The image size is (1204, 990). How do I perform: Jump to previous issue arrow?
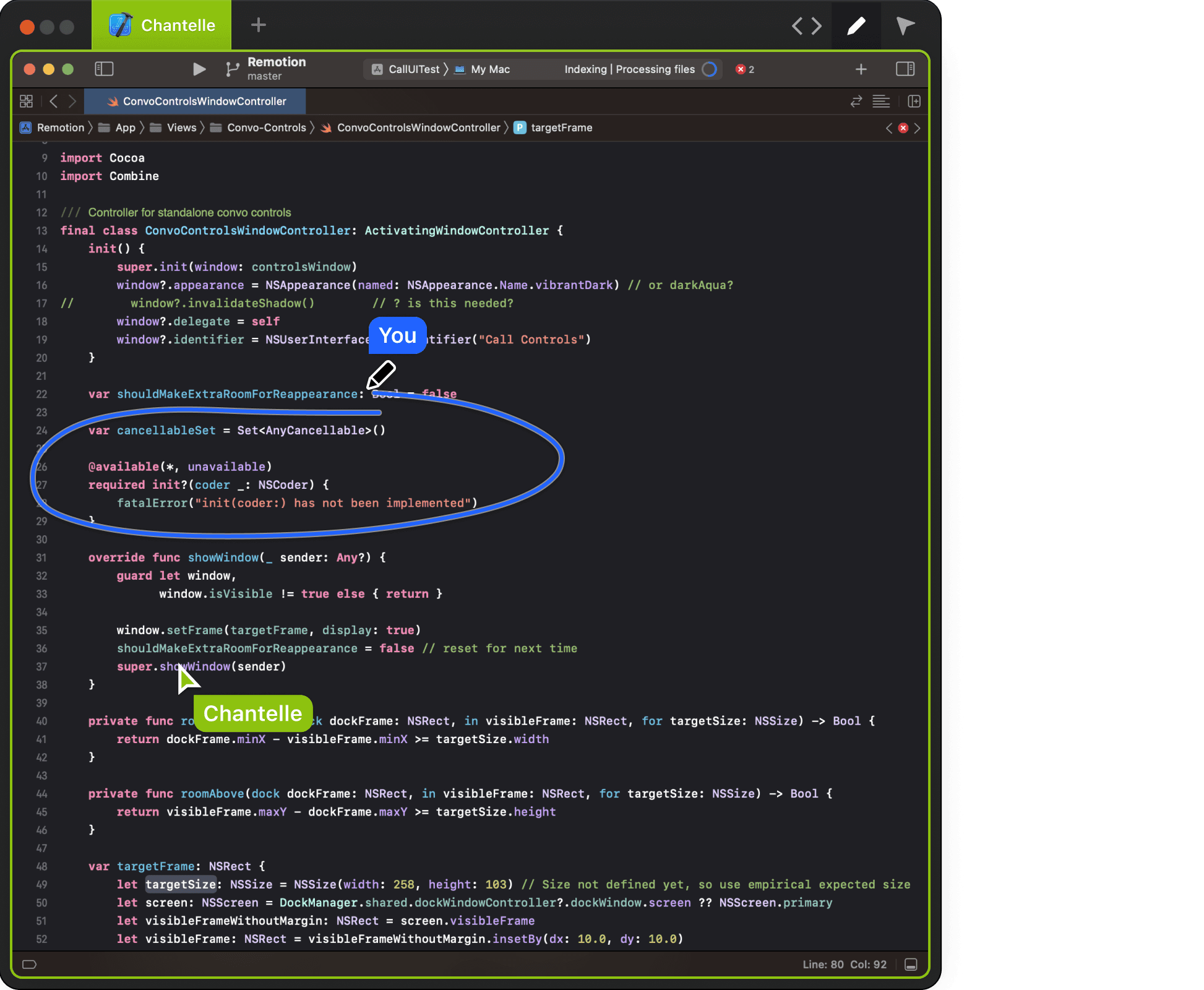click(x=889, y=128)
